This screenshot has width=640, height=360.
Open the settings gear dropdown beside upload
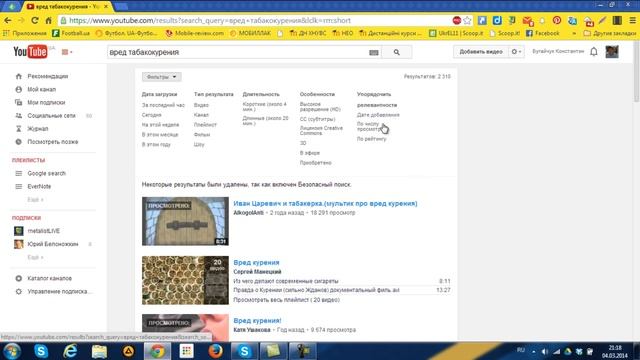(516, 52)
